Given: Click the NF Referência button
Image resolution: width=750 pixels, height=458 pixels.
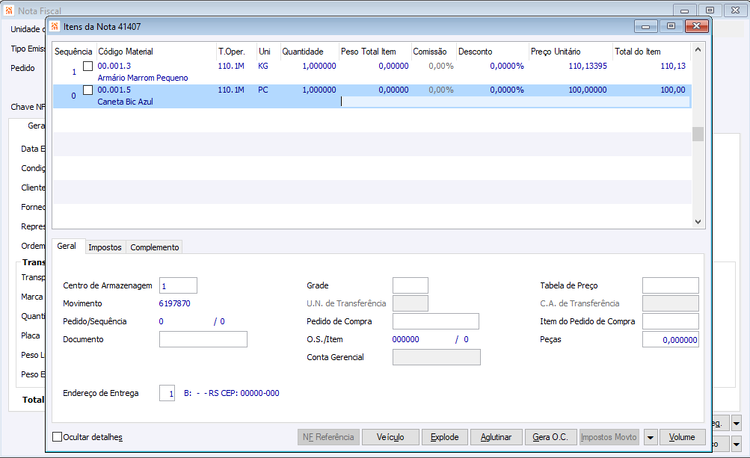Looking at the screenshot, I should pyautogui.click(x=328, y=437).
